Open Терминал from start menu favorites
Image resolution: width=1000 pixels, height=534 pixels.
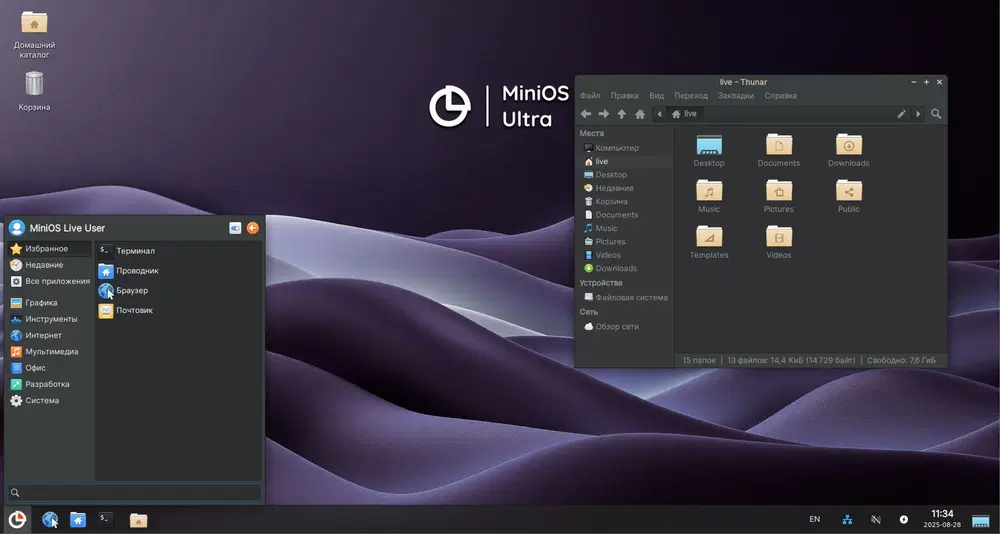[x=179, y=251]
